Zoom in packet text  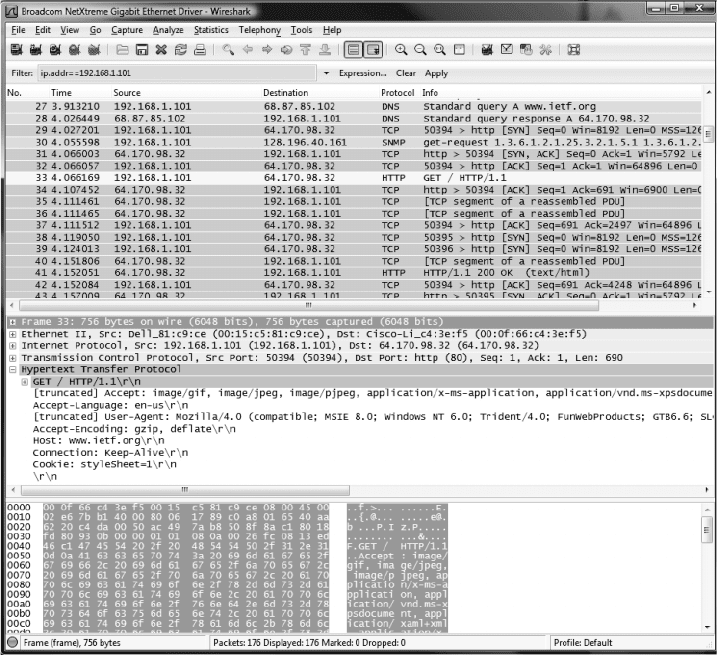click(x=401, y=49)
